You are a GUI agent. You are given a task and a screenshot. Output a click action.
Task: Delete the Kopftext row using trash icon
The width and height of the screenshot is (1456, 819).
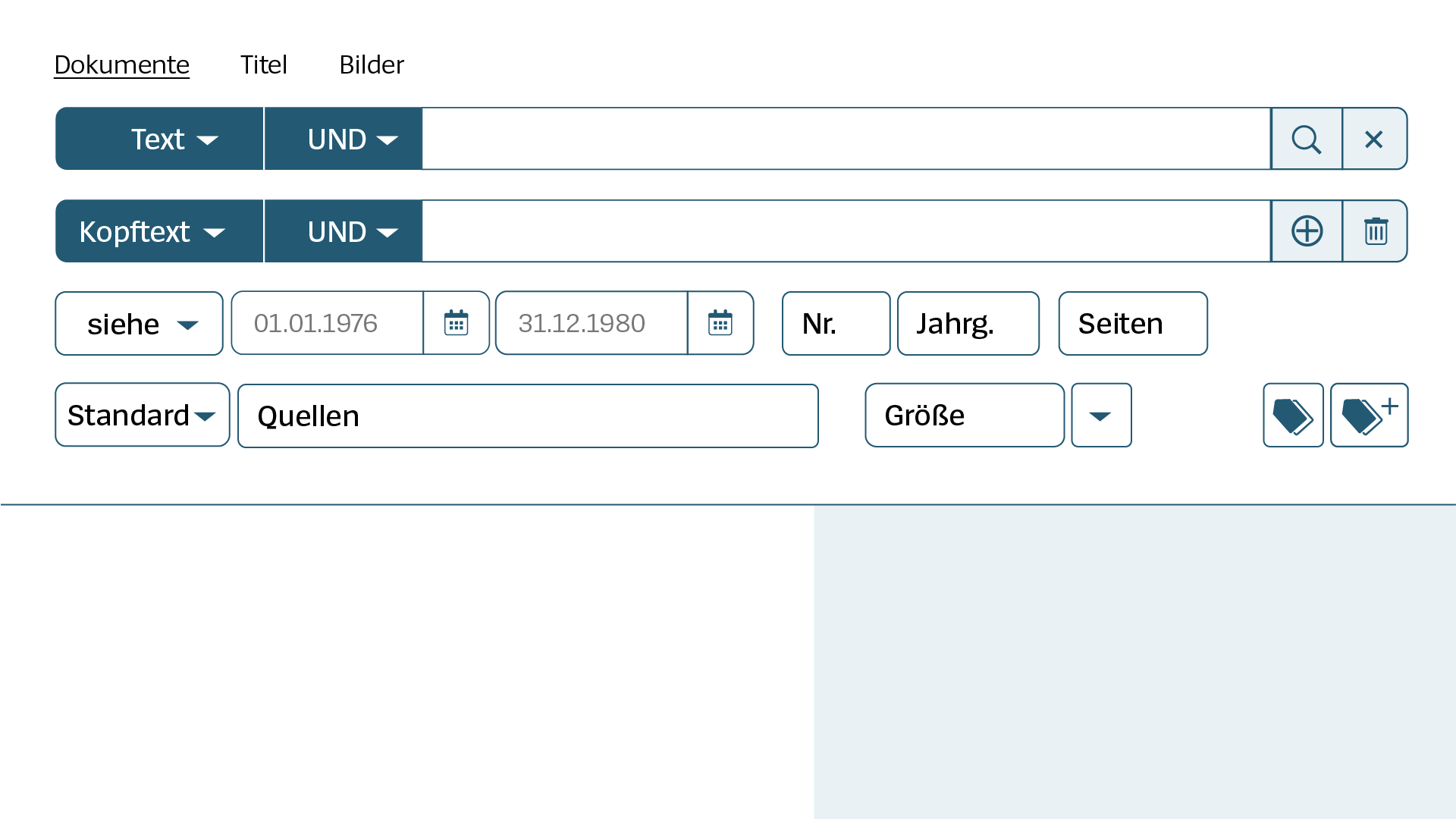(1374, 231)
